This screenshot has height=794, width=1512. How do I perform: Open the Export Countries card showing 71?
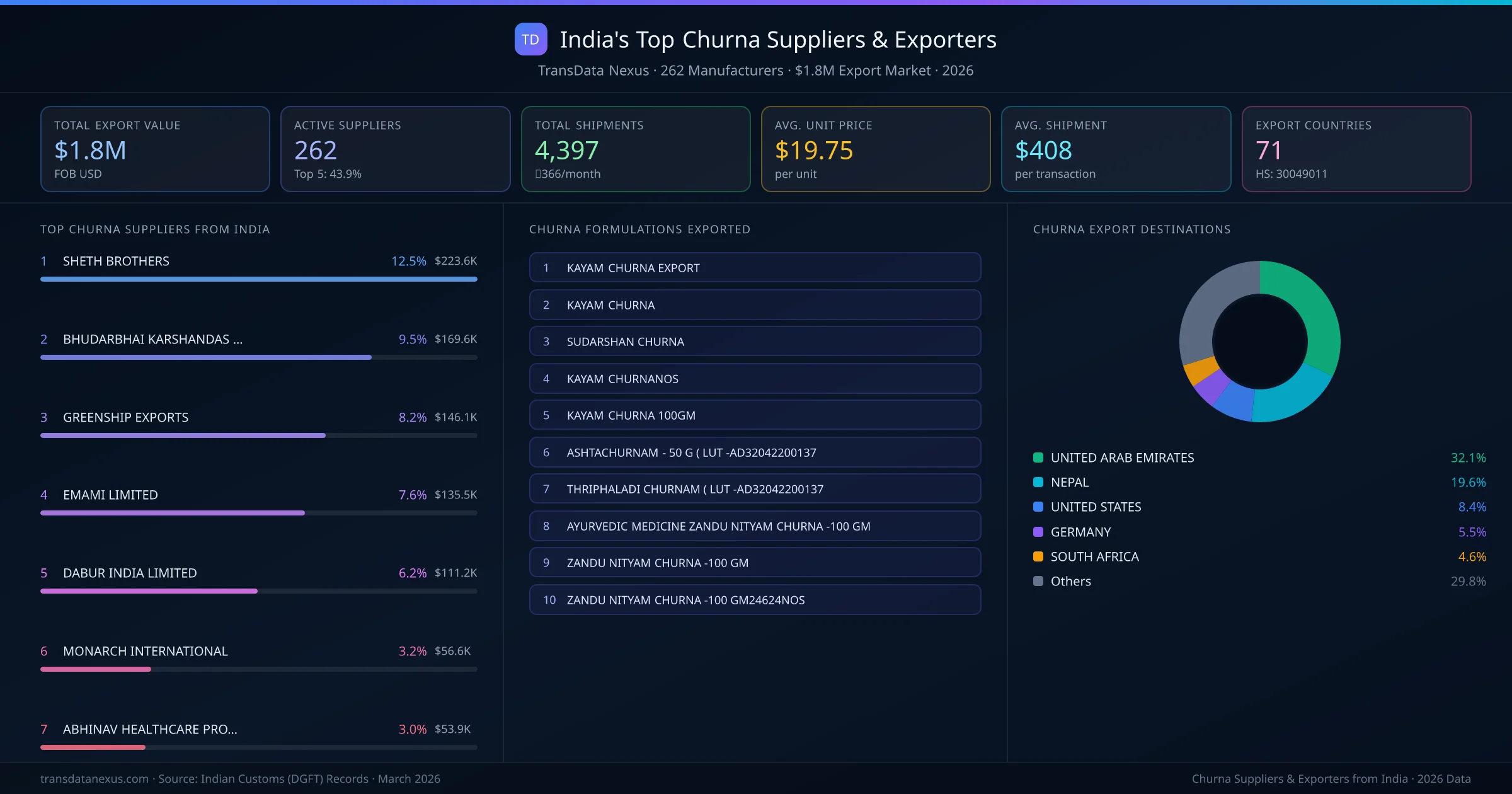(x=1356, y=149)
